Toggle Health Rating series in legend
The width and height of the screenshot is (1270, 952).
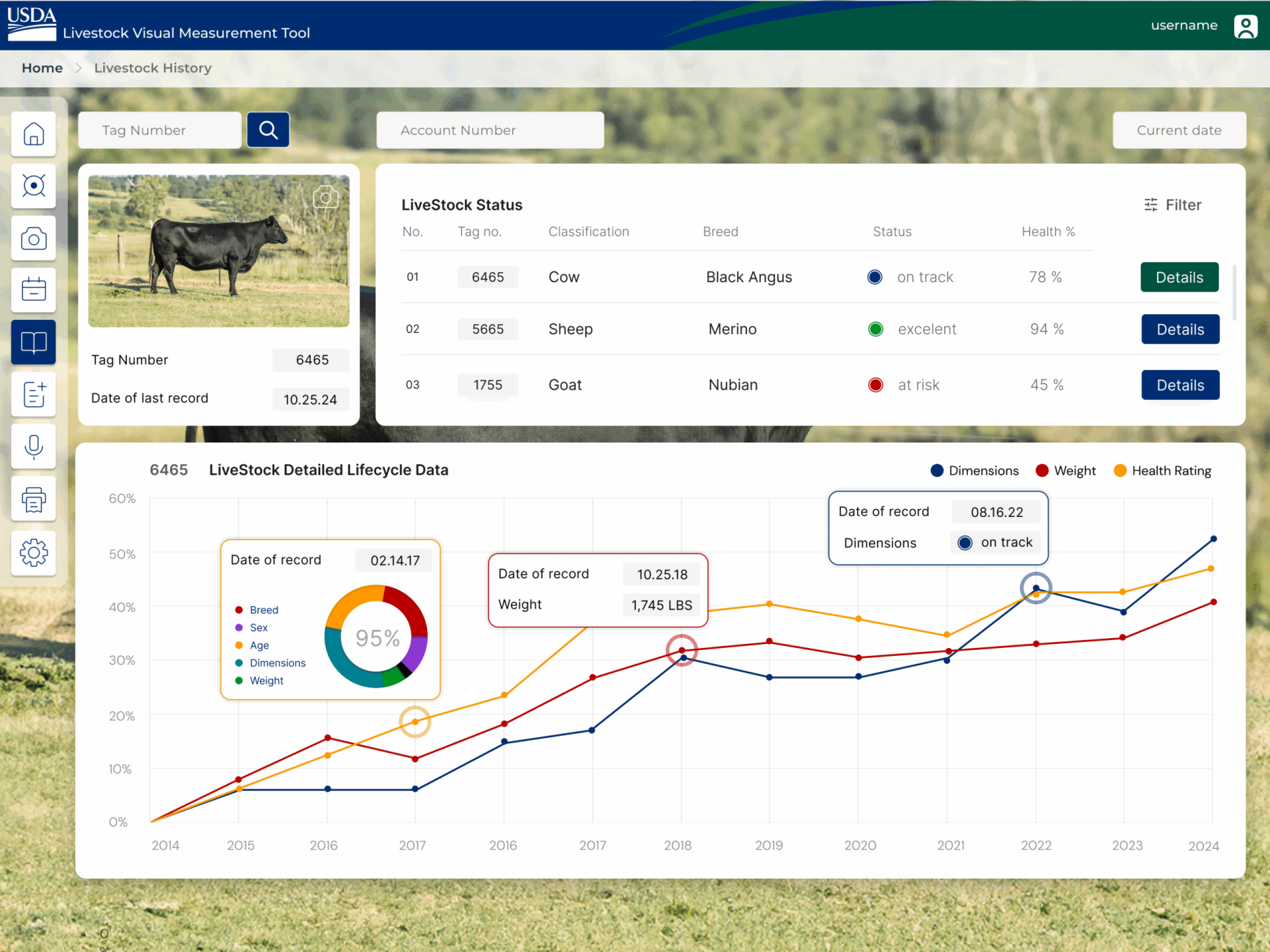tap(1162, 471)
